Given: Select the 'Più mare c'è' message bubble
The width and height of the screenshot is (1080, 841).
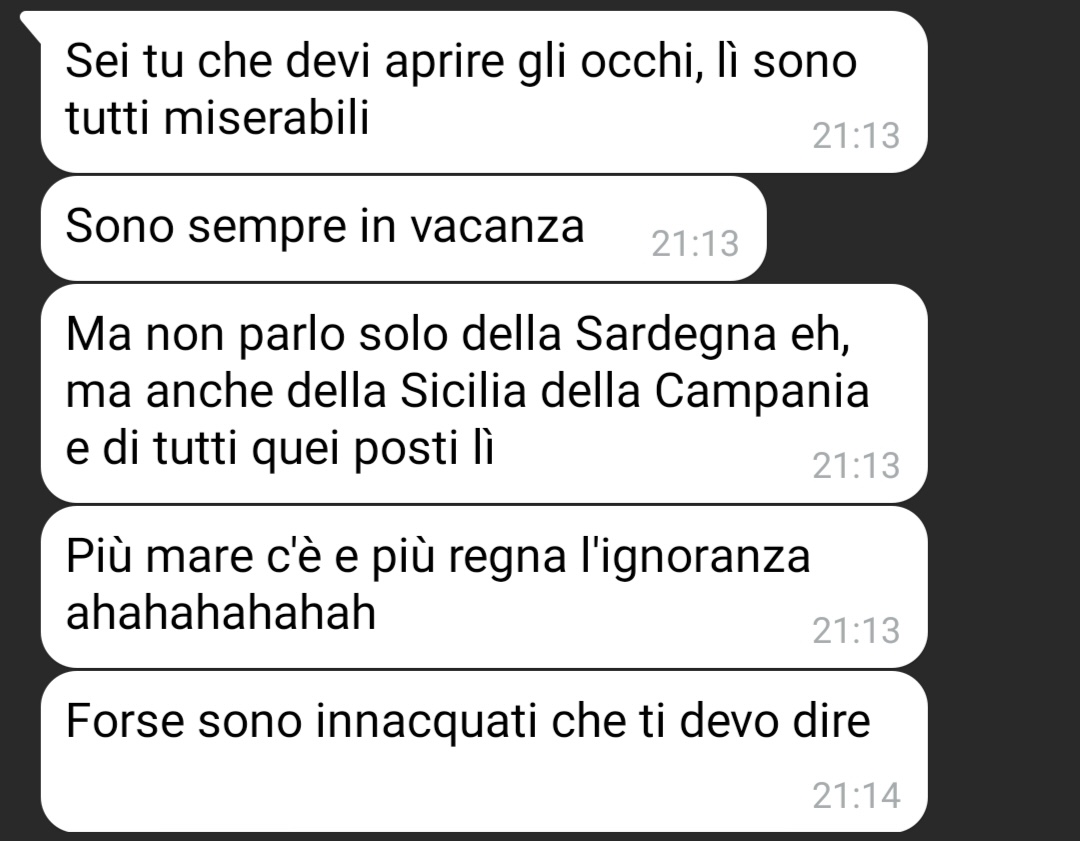Looking at the screenshot, I should [x=484, y=587].
